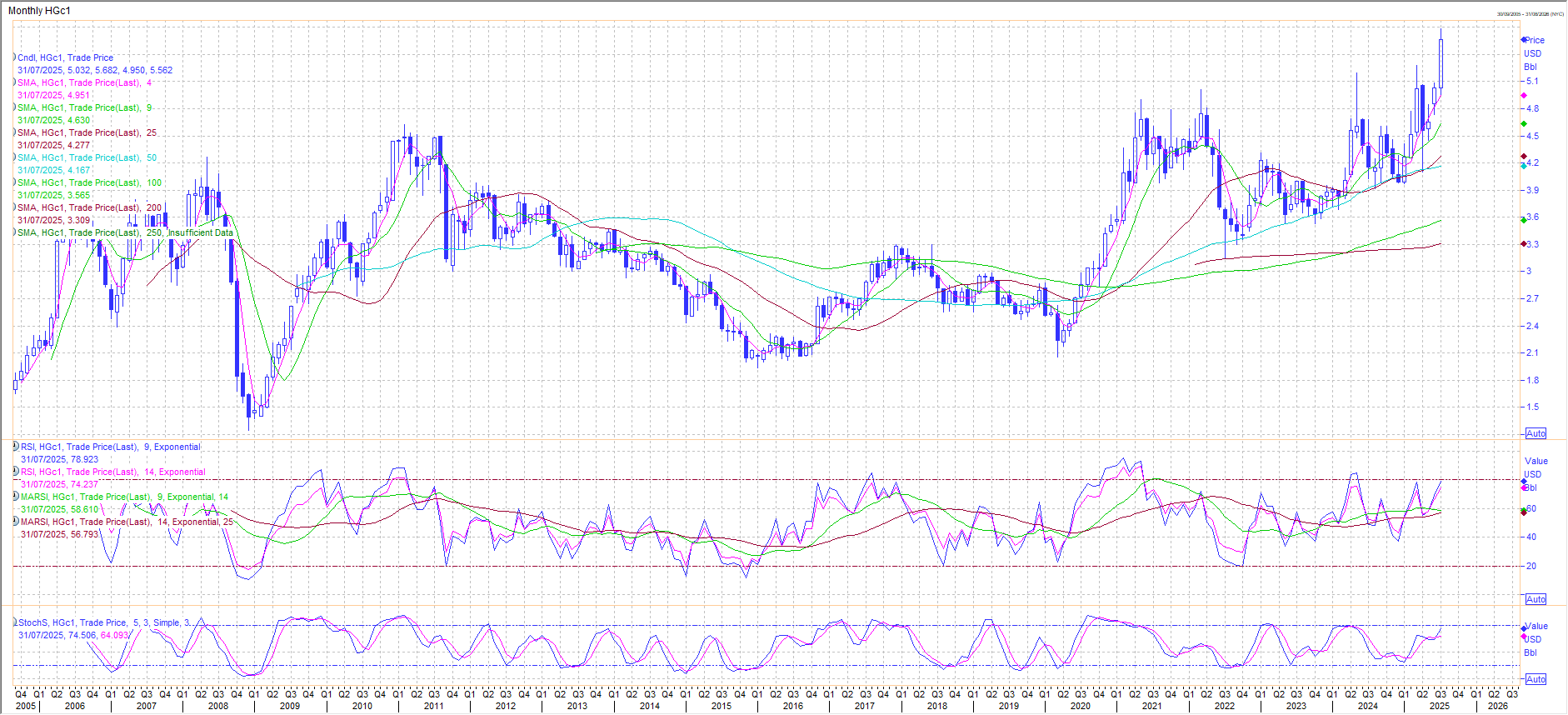Screen dimensions: 1568x715
Task: Click the legend icon for SMA period 25
Action: tap(14, 132)
